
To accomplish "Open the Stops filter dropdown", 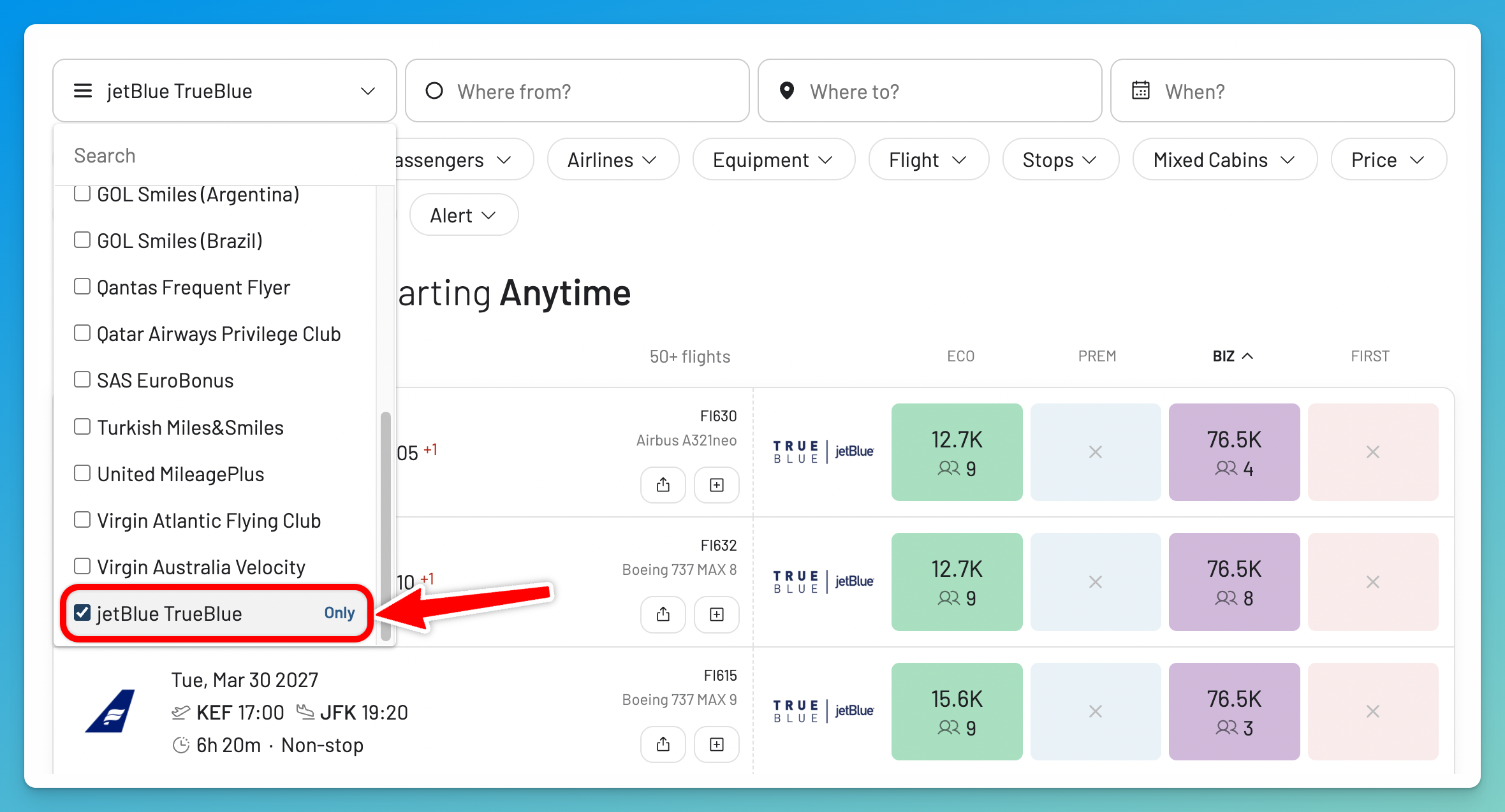I will (1061, 160).
